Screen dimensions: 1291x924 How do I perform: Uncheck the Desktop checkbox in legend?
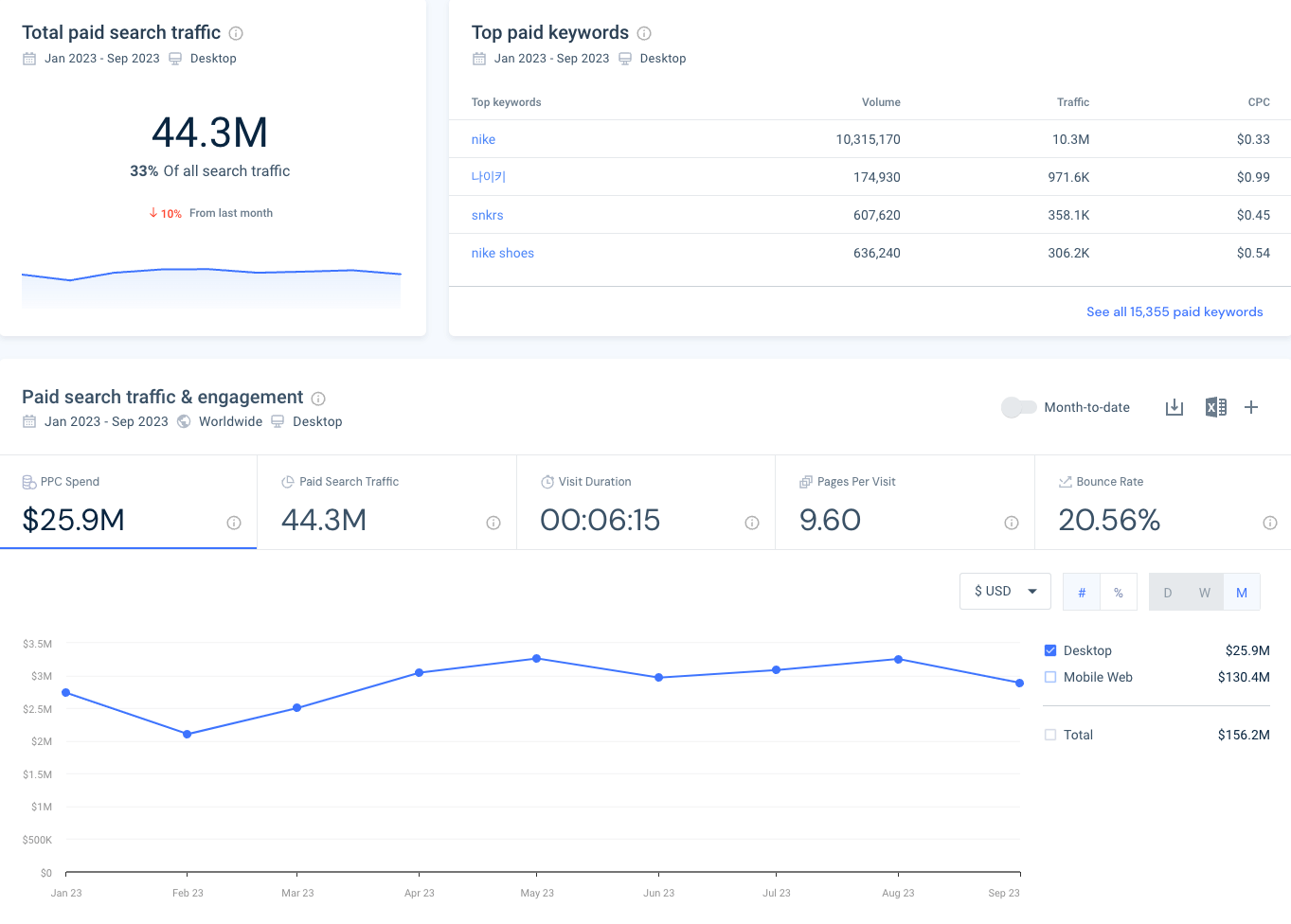(x=1050, y=650)
